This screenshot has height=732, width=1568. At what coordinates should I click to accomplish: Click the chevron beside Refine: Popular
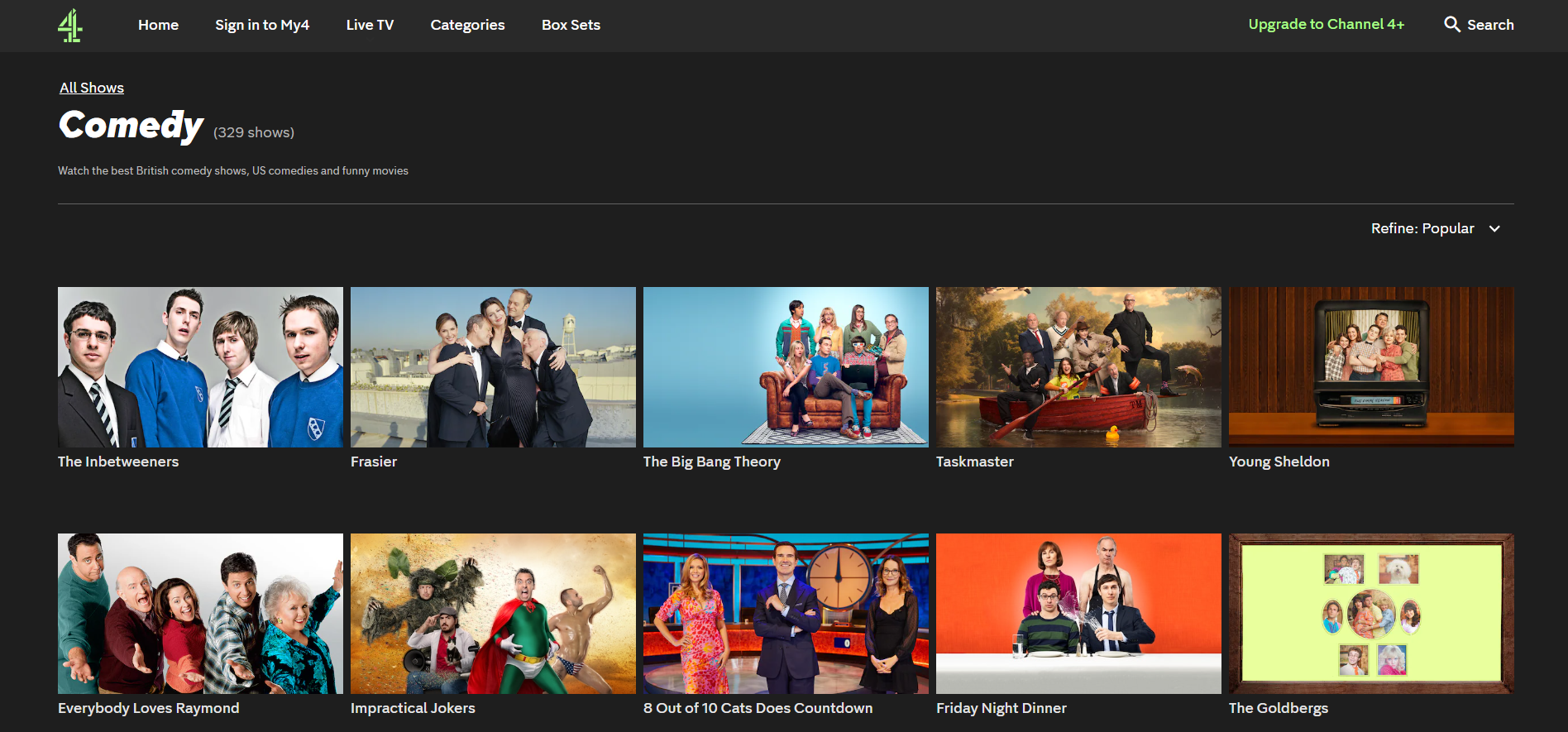[1494, 229]
